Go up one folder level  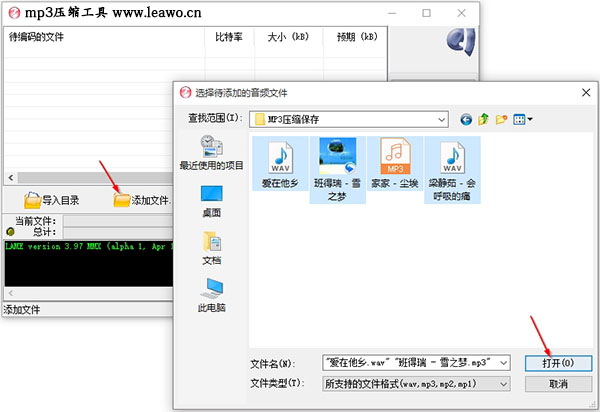point(483,119)
